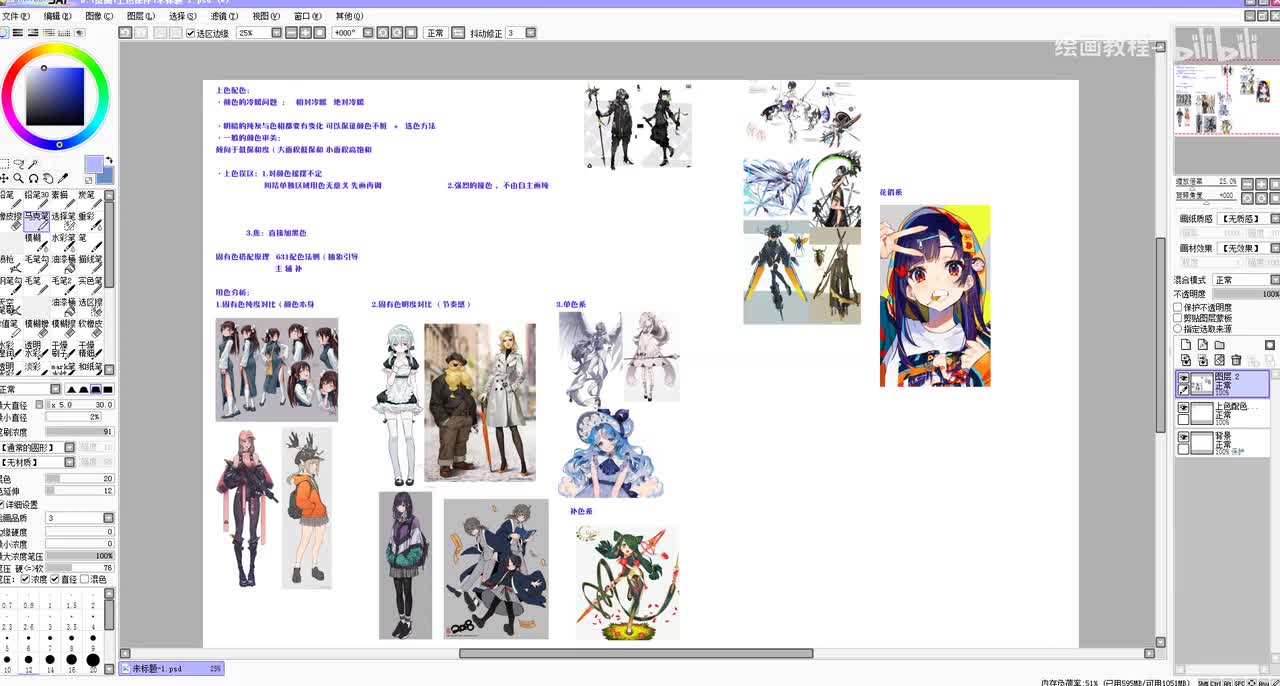Click the 正常 button in toolbar

435,33
